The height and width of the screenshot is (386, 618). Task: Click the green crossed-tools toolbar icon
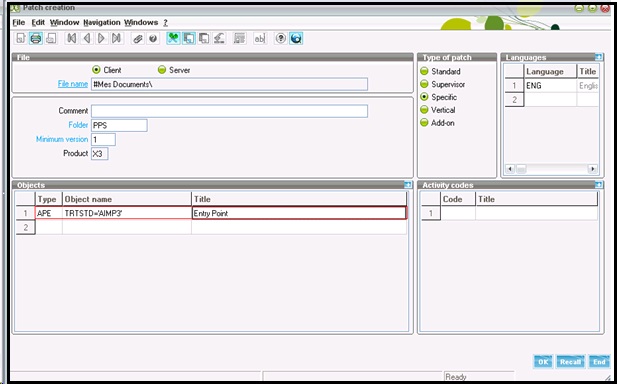point(173,38)
